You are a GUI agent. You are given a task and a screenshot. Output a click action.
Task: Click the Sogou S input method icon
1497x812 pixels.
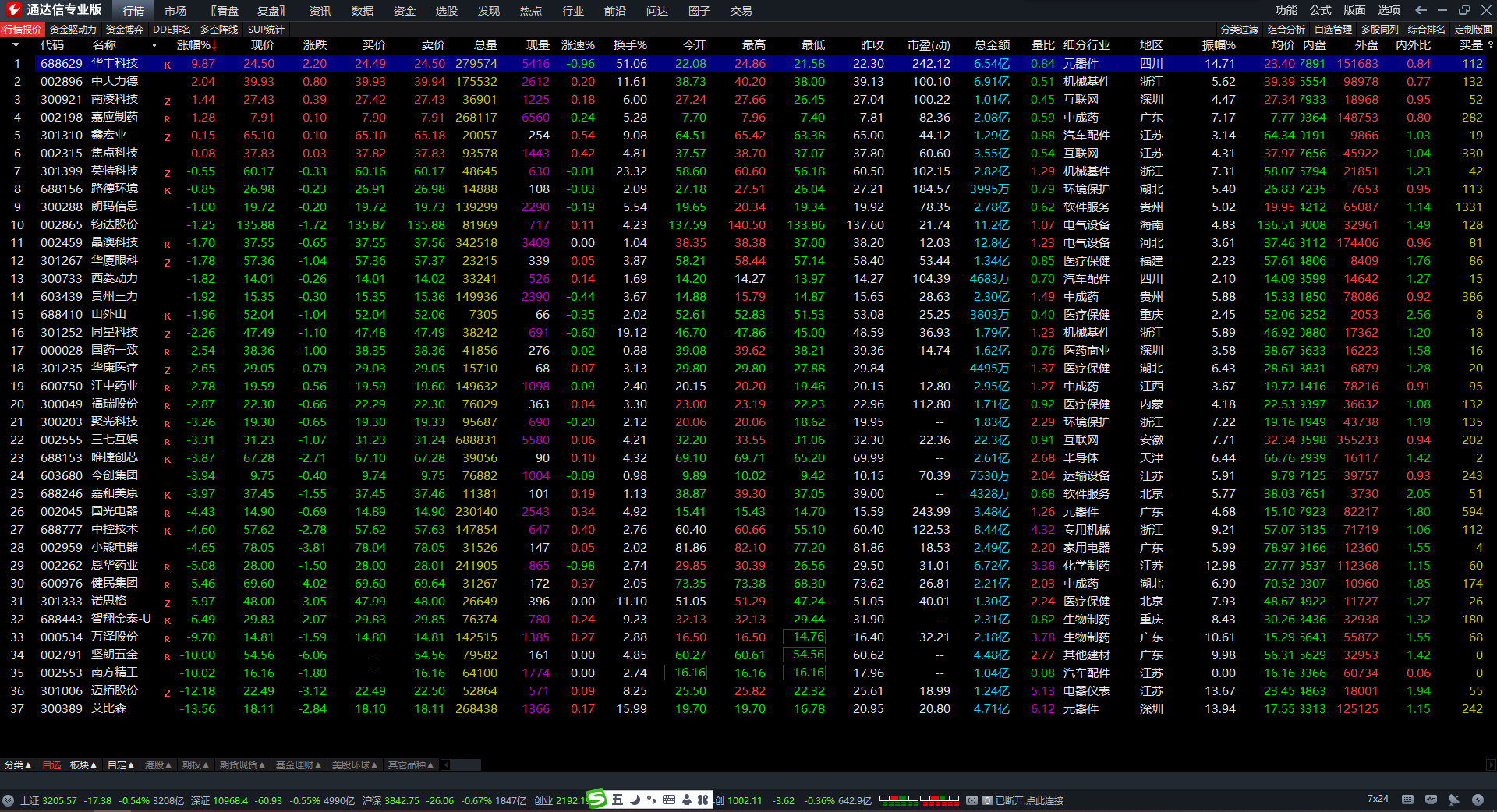coord(596,799)
